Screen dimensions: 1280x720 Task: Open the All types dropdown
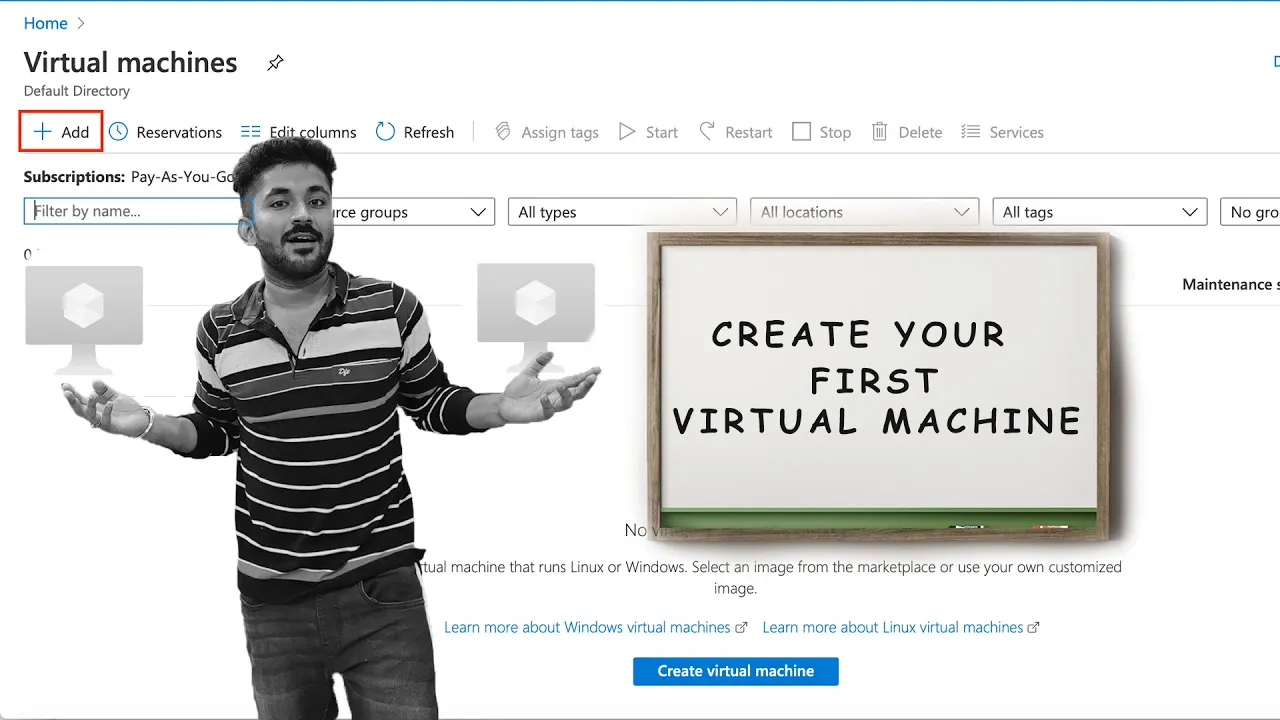point(622,212)
